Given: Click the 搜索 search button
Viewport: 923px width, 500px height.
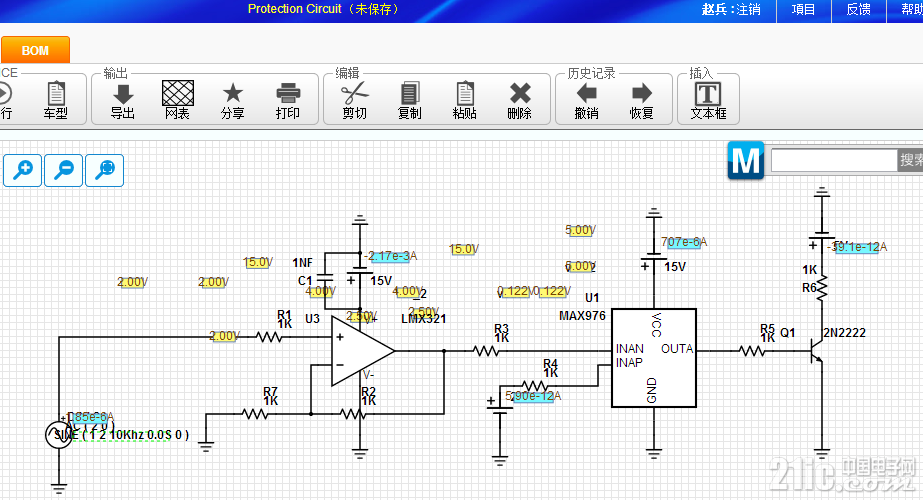Looking at the screenshot, I should point(910,160).
